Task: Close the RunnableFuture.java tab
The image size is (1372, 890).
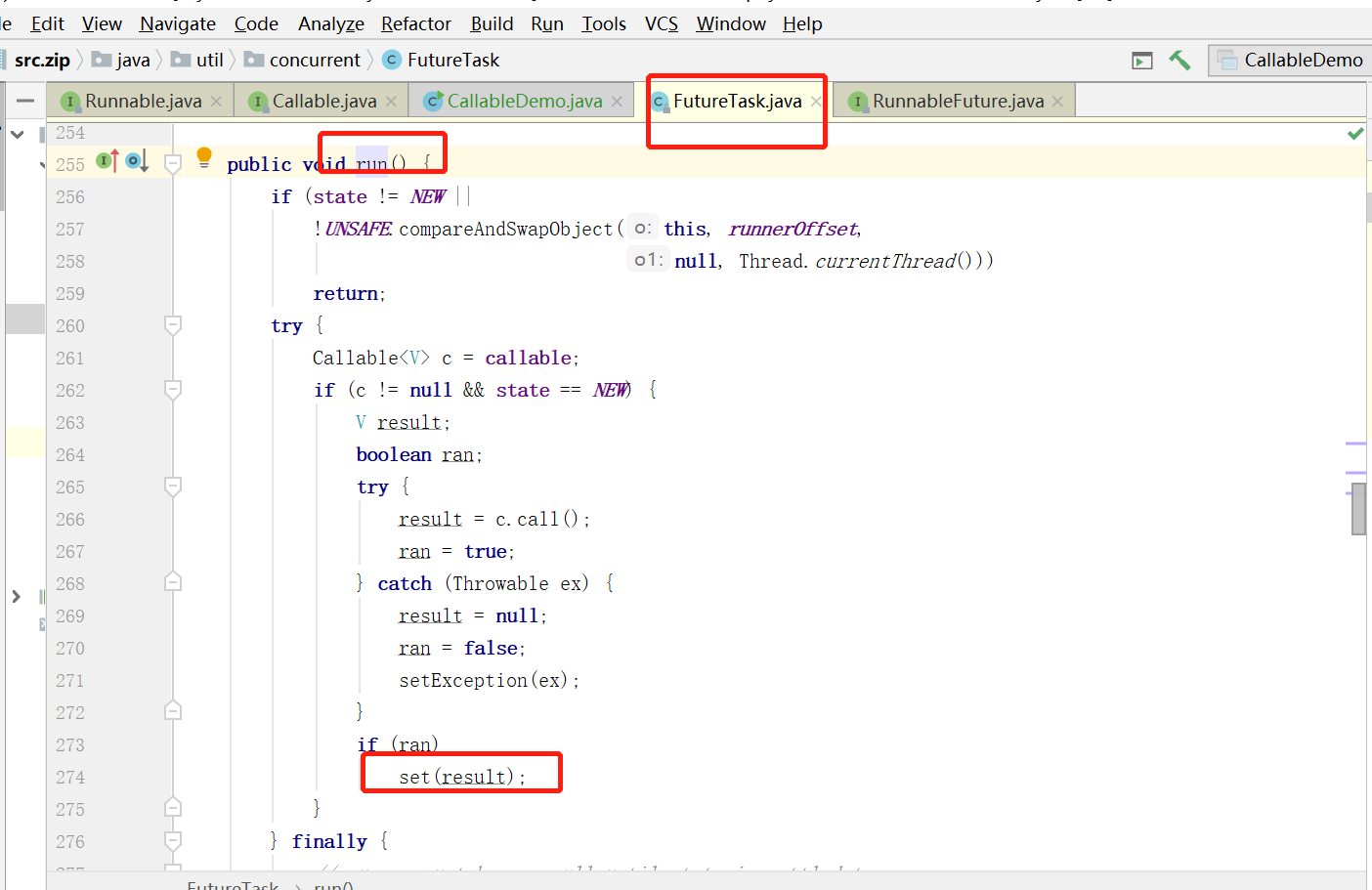Action: 1057,102
